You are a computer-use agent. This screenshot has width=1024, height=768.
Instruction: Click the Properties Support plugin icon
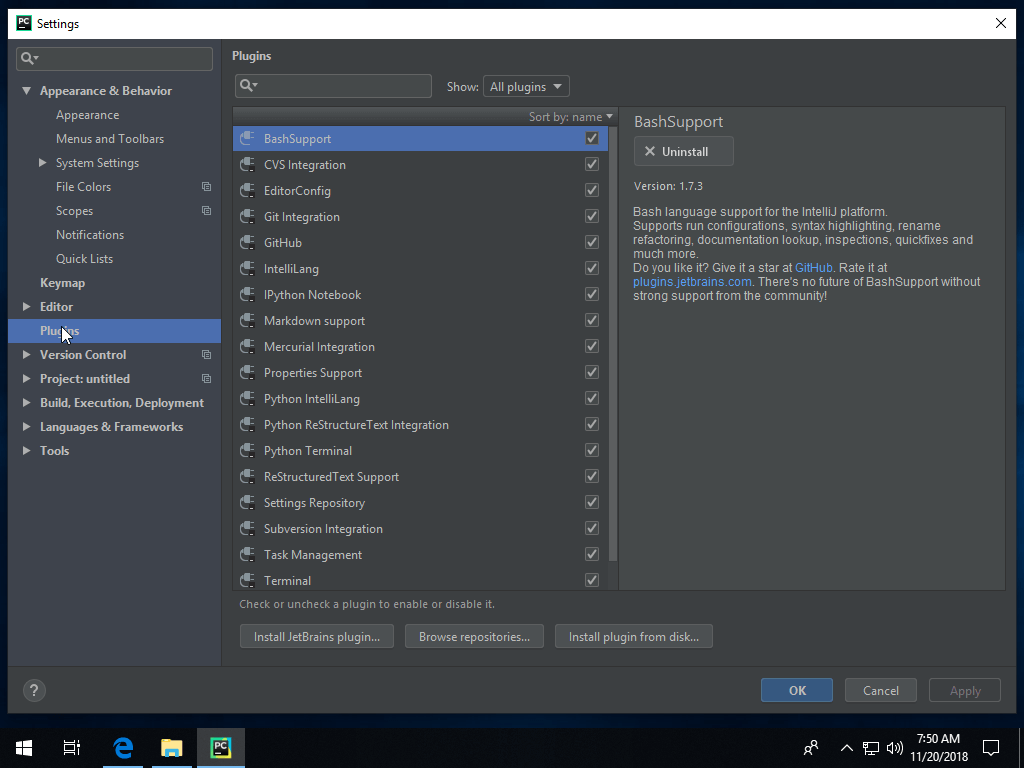248,373
